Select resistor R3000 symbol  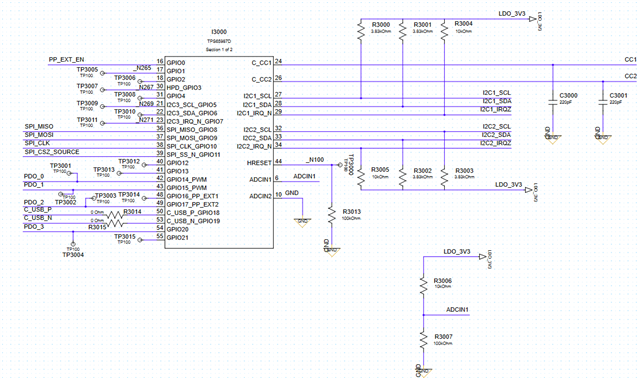tap(361, 31)
